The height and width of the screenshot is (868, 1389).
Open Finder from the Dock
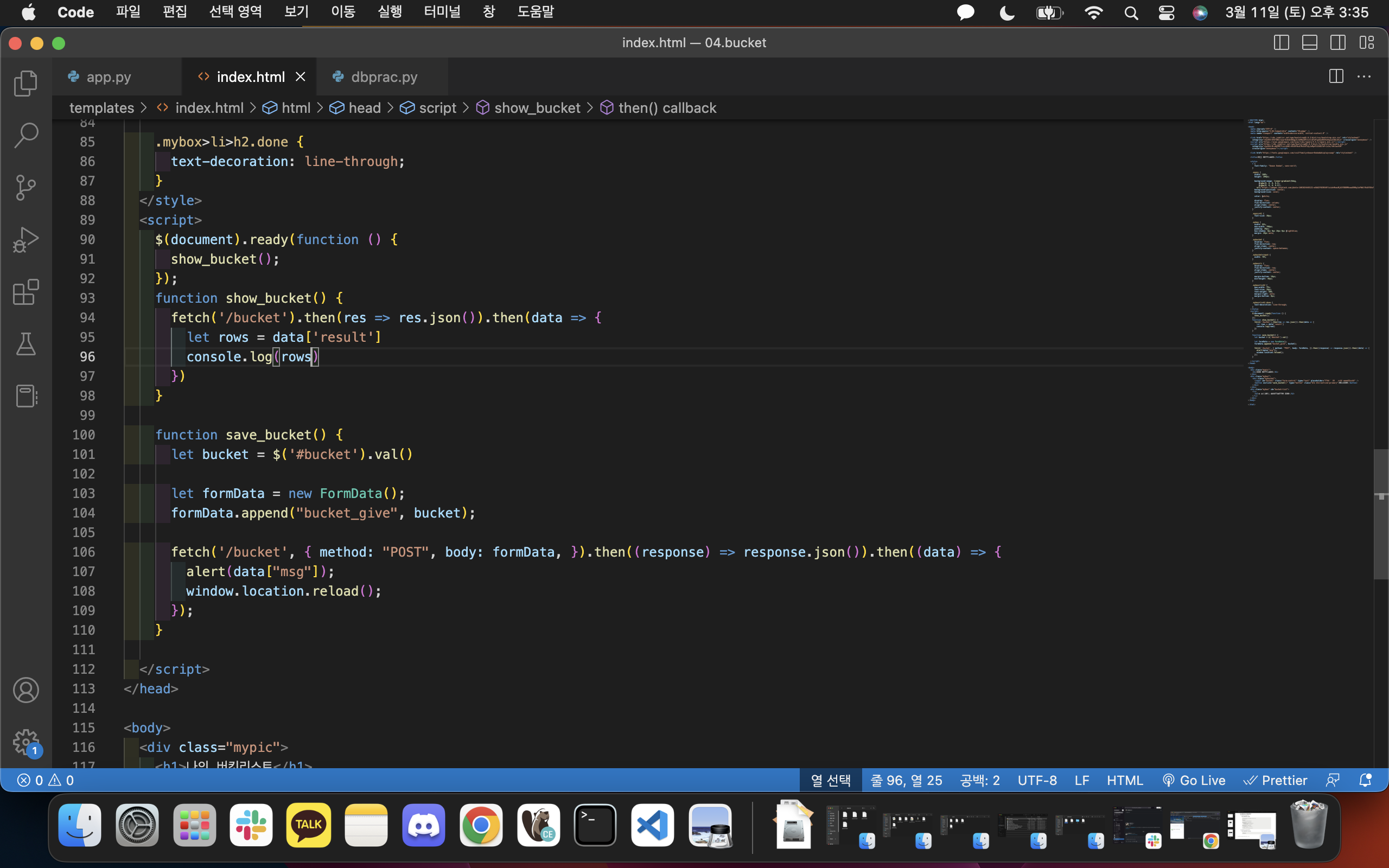80,825
